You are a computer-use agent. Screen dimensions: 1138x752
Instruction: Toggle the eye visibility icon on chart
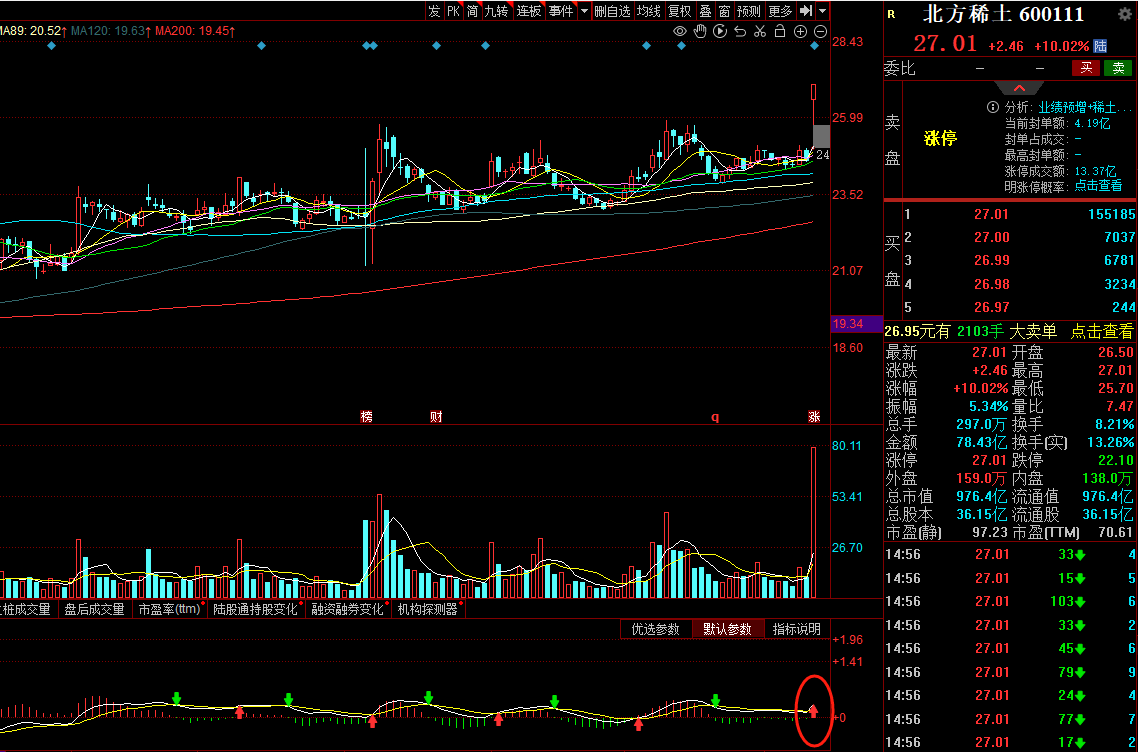click(x=680, y=31)
